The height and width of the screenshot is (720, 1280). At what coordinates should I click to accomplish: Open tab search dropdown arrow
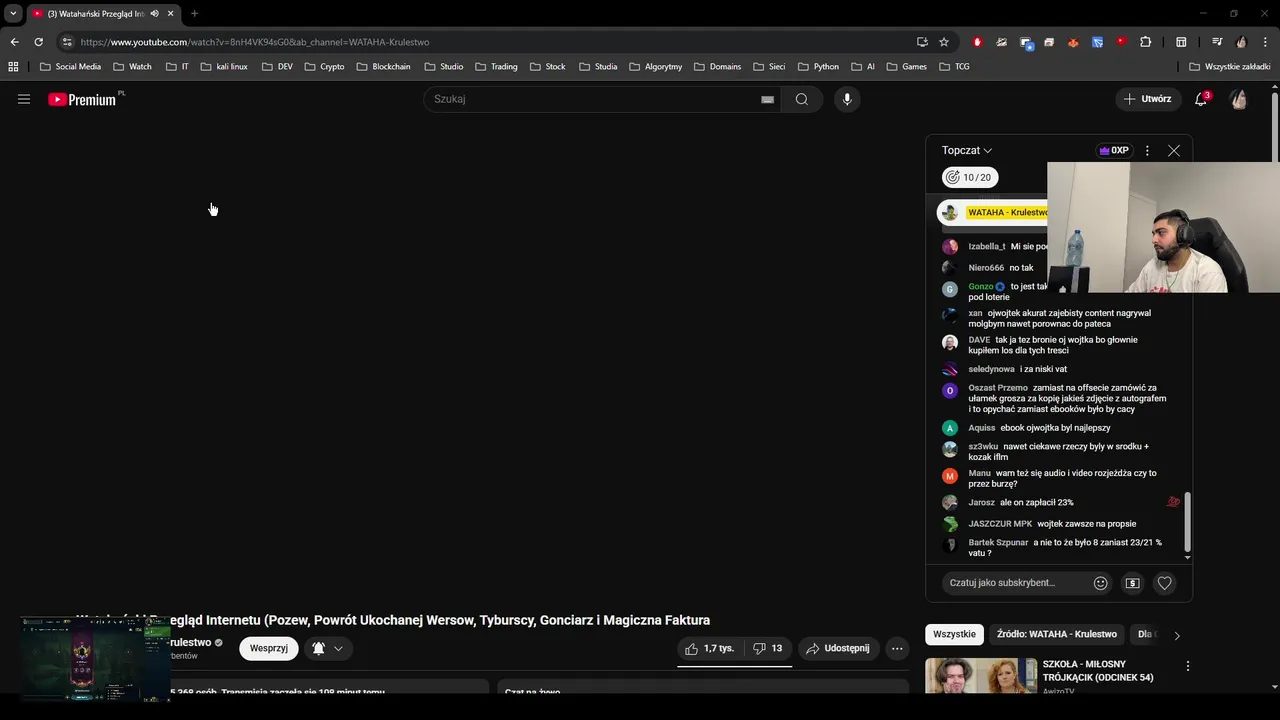[13, 14]
